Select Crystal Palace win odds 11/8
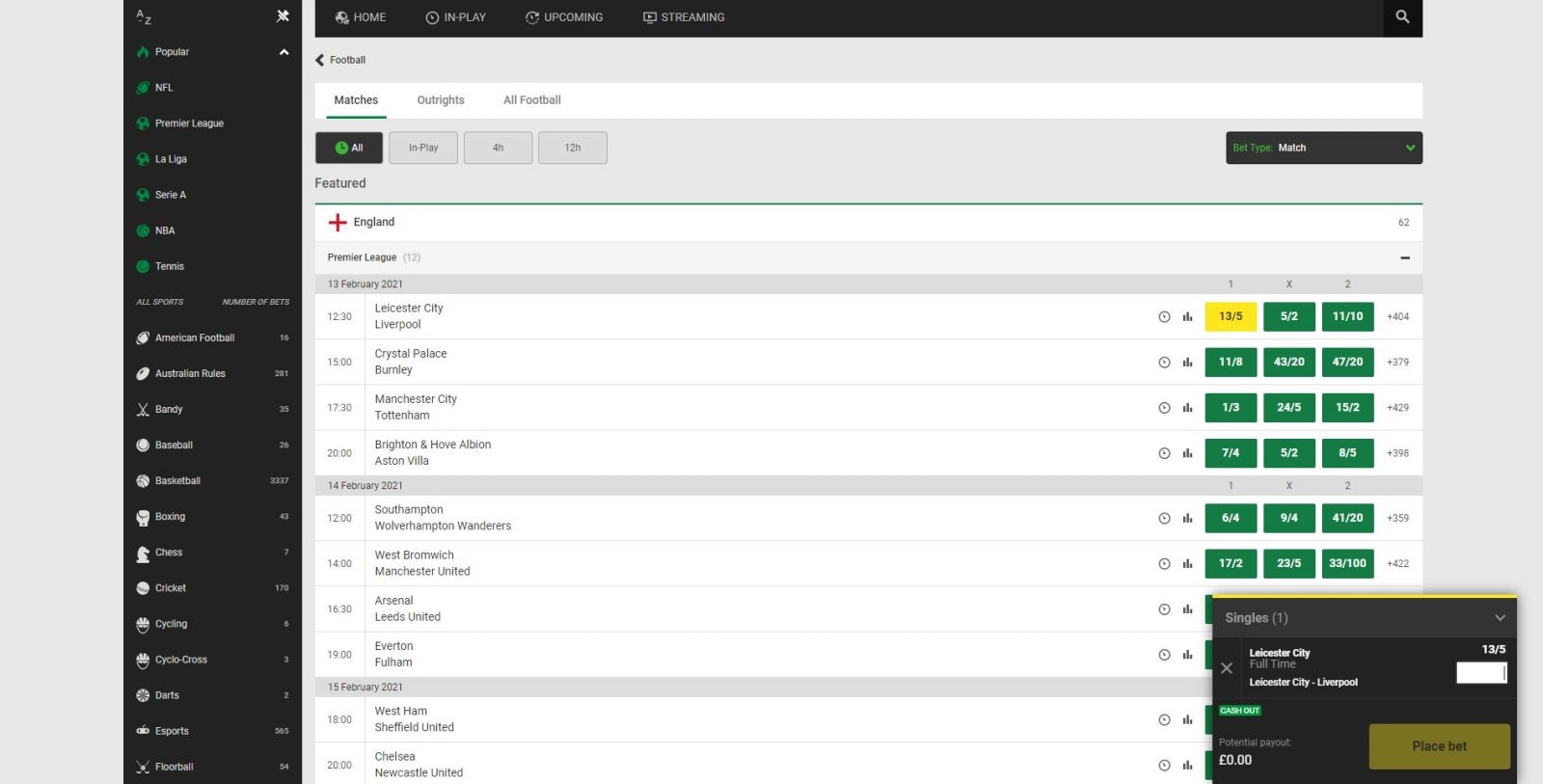1543x784 pixels. pyautogui.click(x=1231, y=362)
